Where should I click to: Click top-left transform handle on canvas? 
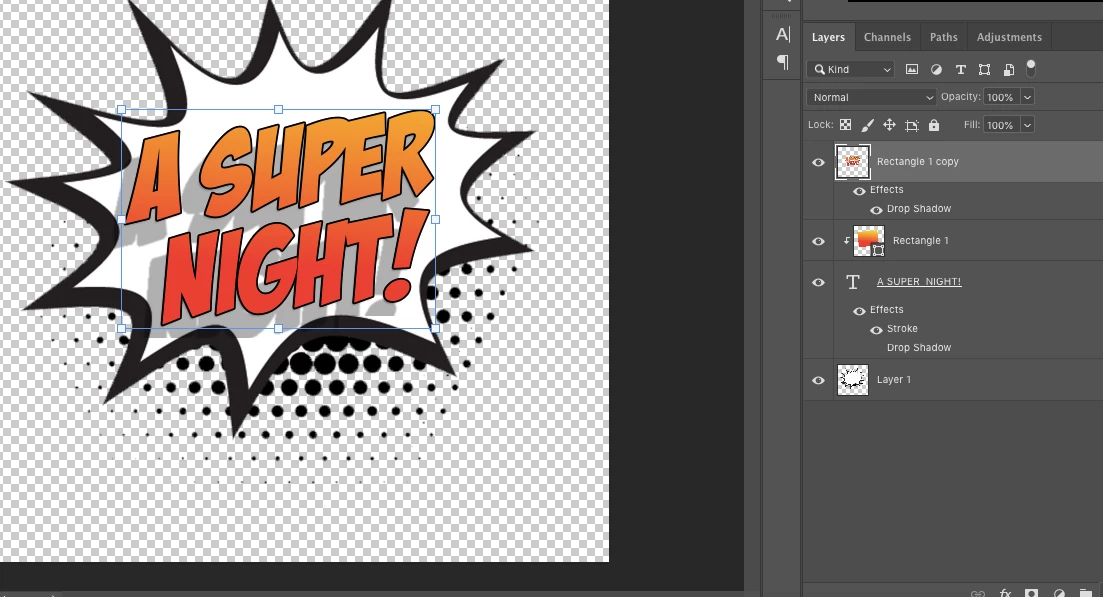pos(122,110)
